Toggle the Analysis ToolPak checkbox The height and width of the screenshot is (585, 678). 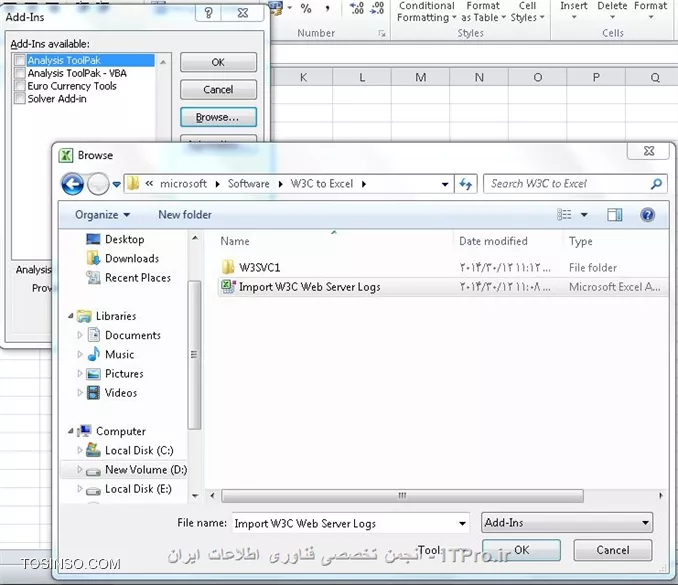coord(19,60)
